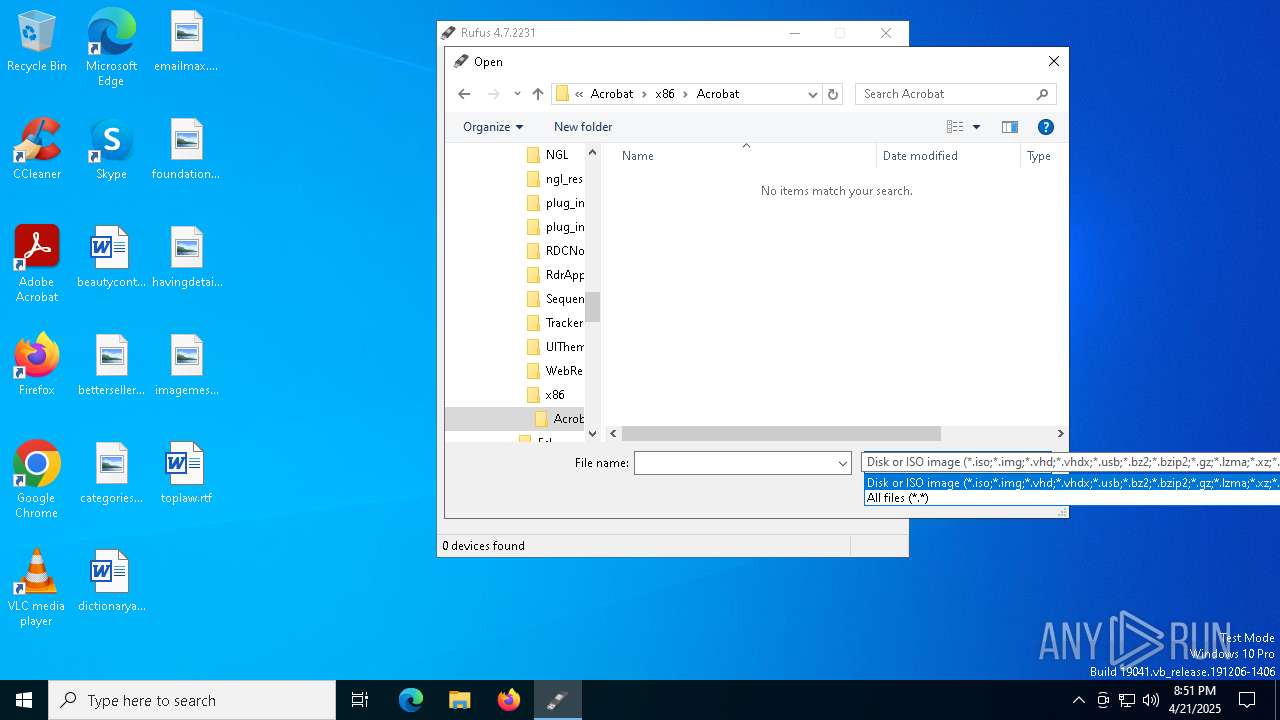Screen dimensions: 1280x720
Task: Open Edge from the taskbar
Action: 411,700
